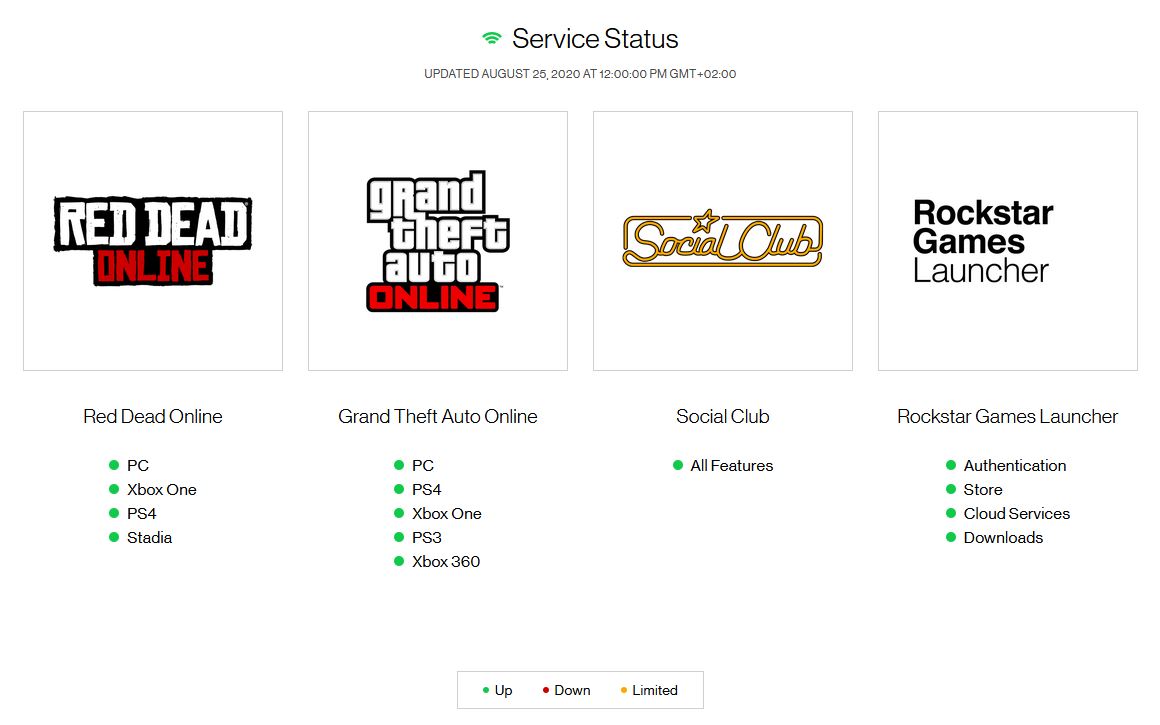Image resolution: width=1160 pixels, height=725 pixels.
Task: Click the status dot next to Cloud Services
Action: [x=952, y=513]
